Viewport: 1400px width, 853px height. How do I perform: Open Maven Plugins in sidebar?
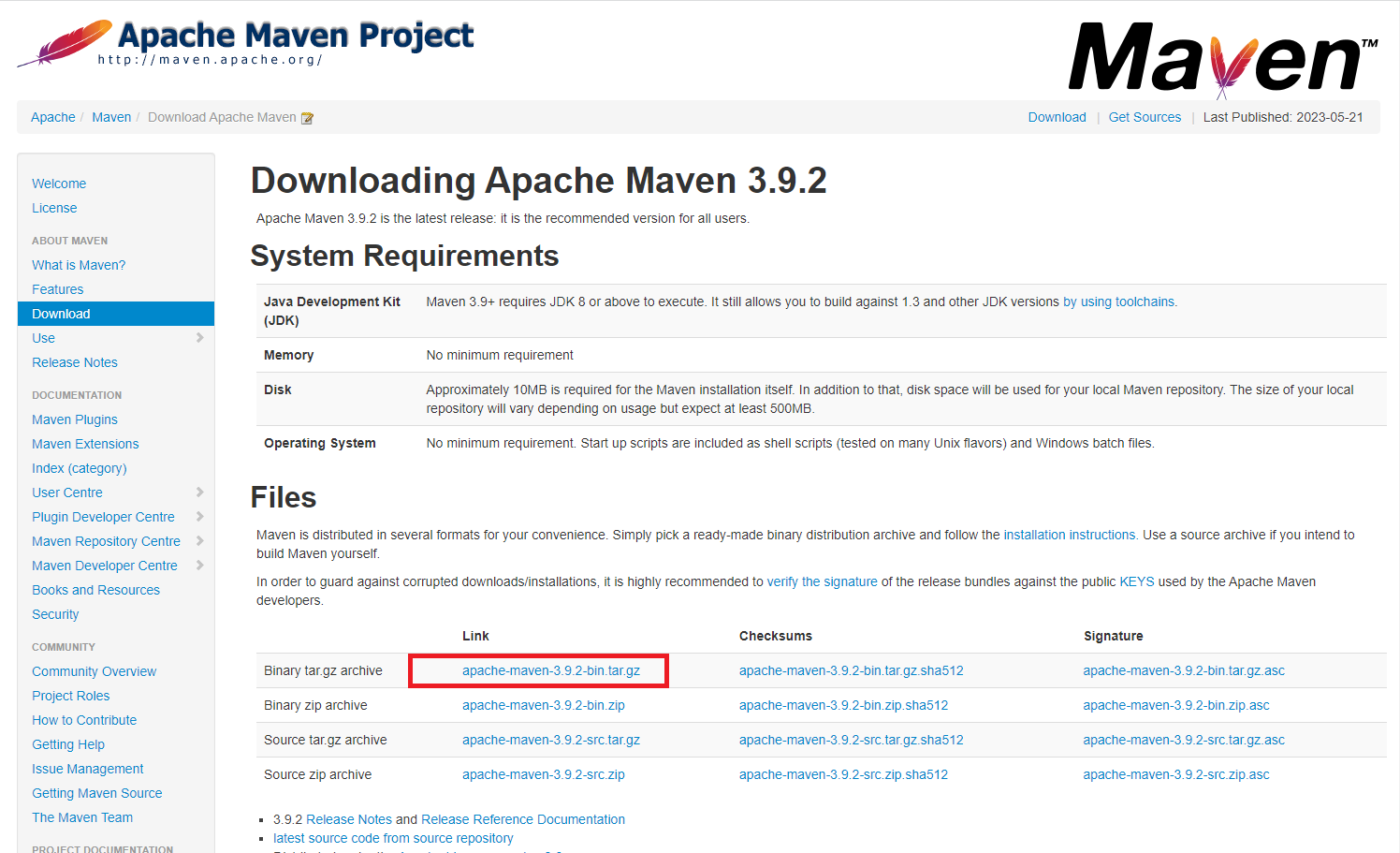tap(75, 419)
